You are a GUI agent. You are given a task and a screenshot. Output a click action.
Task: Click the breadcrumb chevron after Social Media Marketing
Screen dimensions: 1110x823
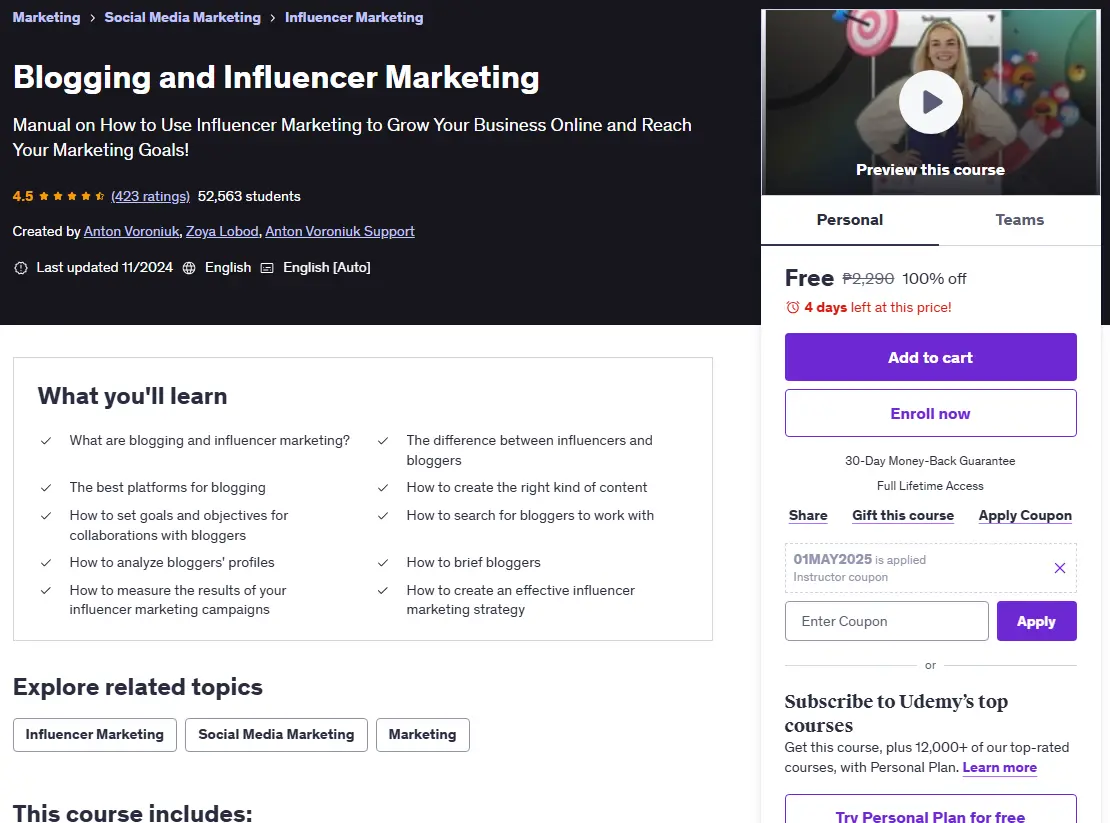coord(273,18)
